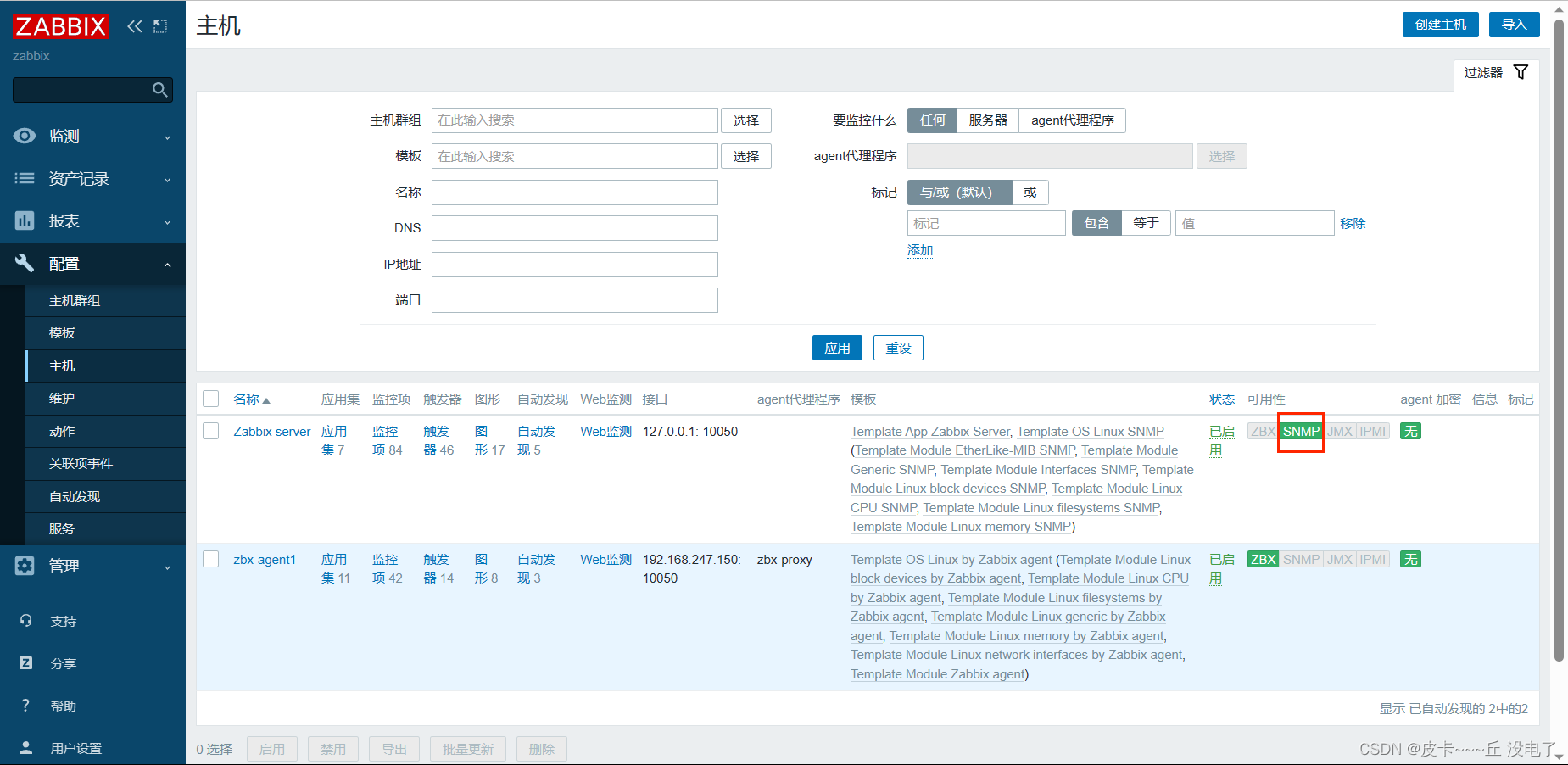
Task: Open 模板 under configuration
Action: click(106, 333)
